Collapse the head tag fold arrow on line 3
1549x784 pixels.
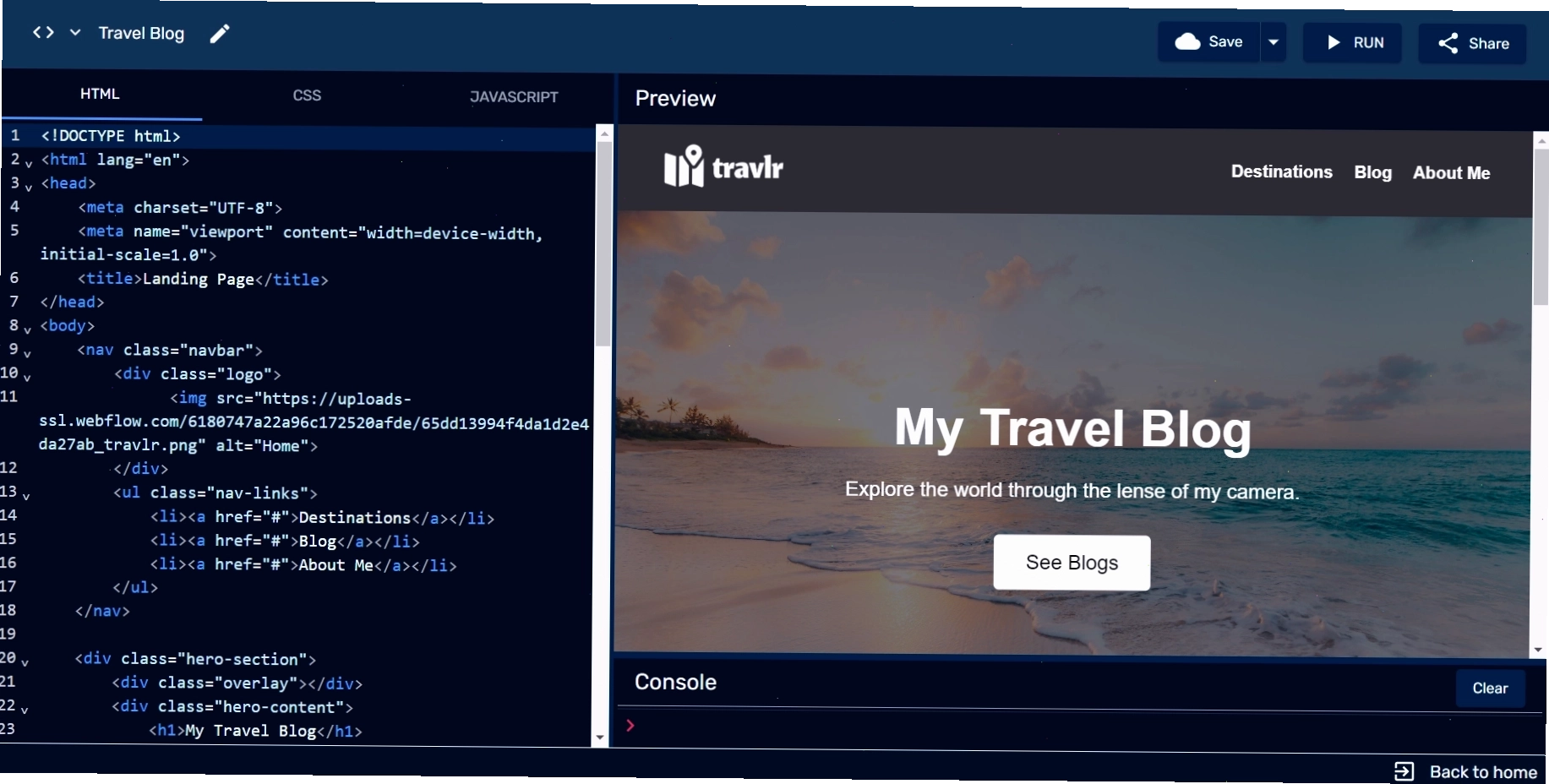coord(29,187)
